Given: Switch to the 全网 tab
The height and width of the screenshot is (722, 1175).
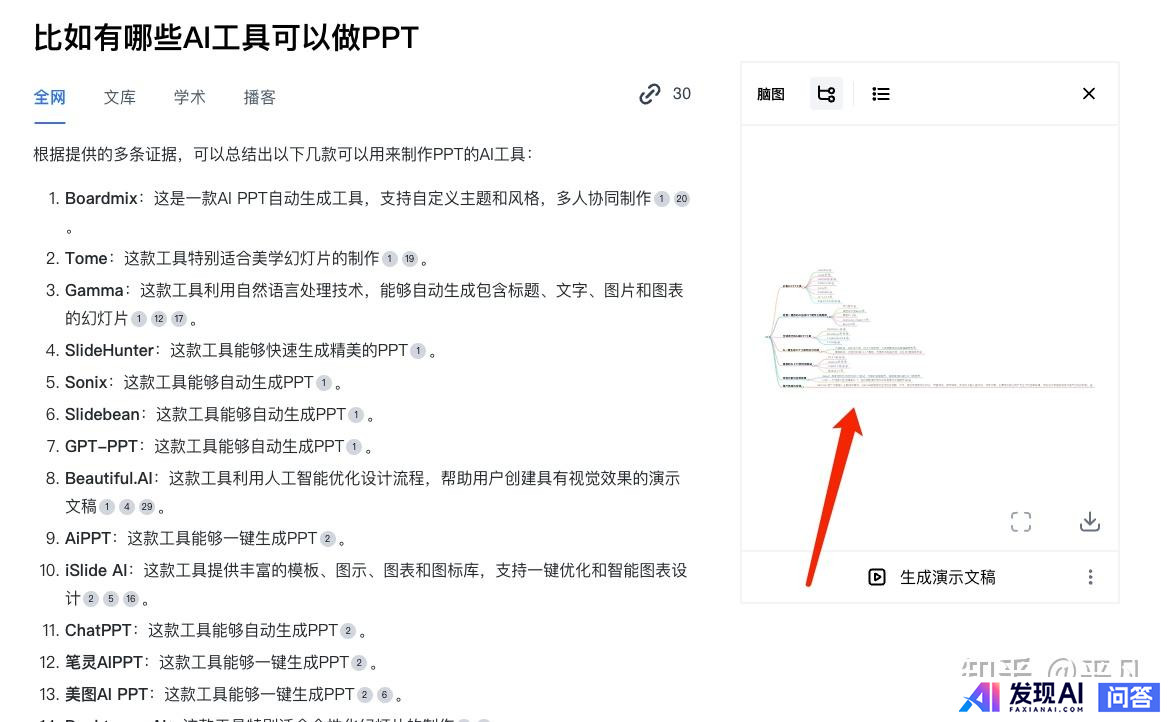Looking at the screenshot, I should point(49,97).
